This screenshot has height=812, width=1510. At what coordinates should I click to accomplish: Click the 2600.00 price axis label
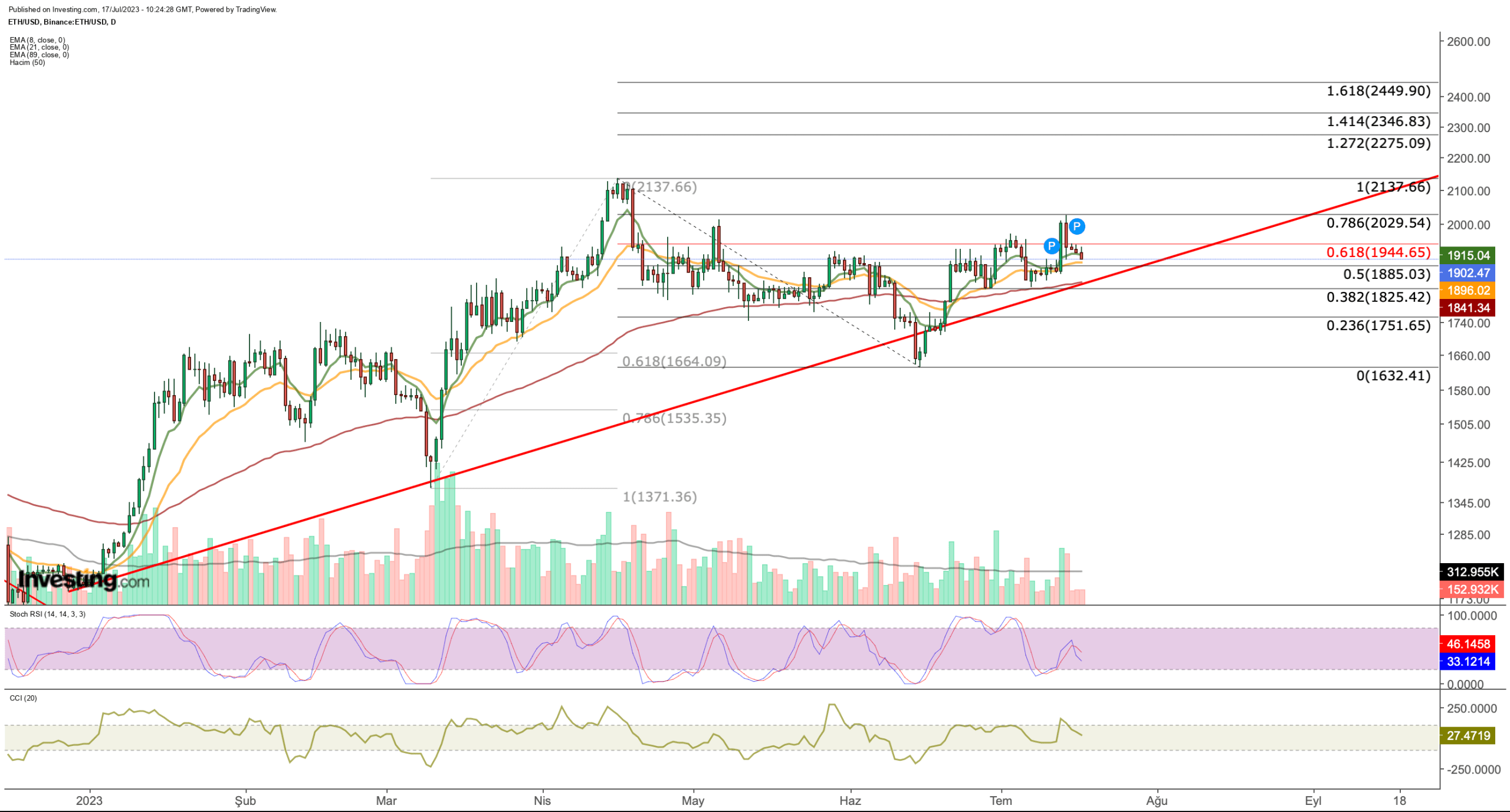click(1469, 42)
